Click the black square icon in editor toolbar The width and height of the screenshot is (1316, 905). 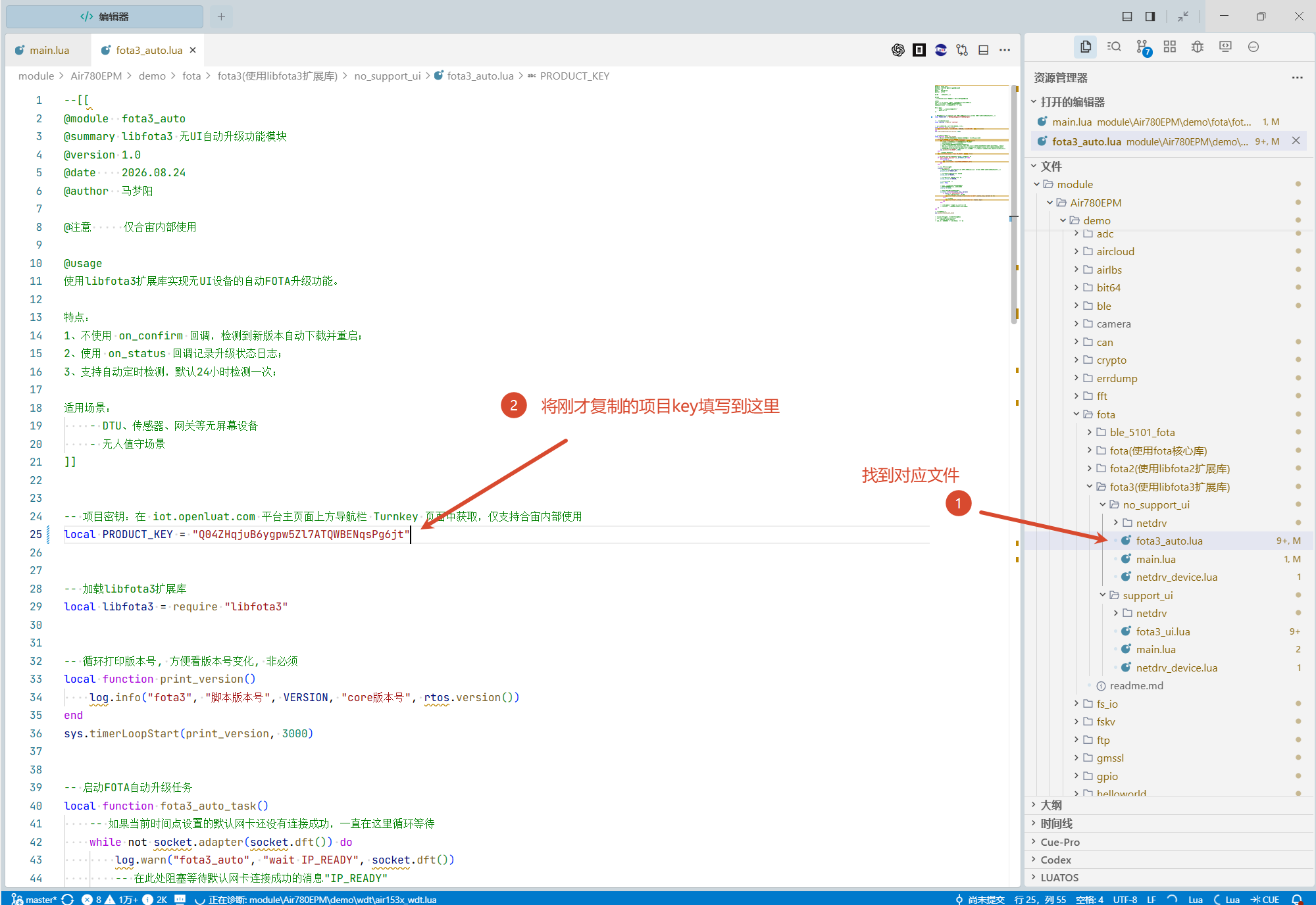pyautogui.click(x=919, y=50)
